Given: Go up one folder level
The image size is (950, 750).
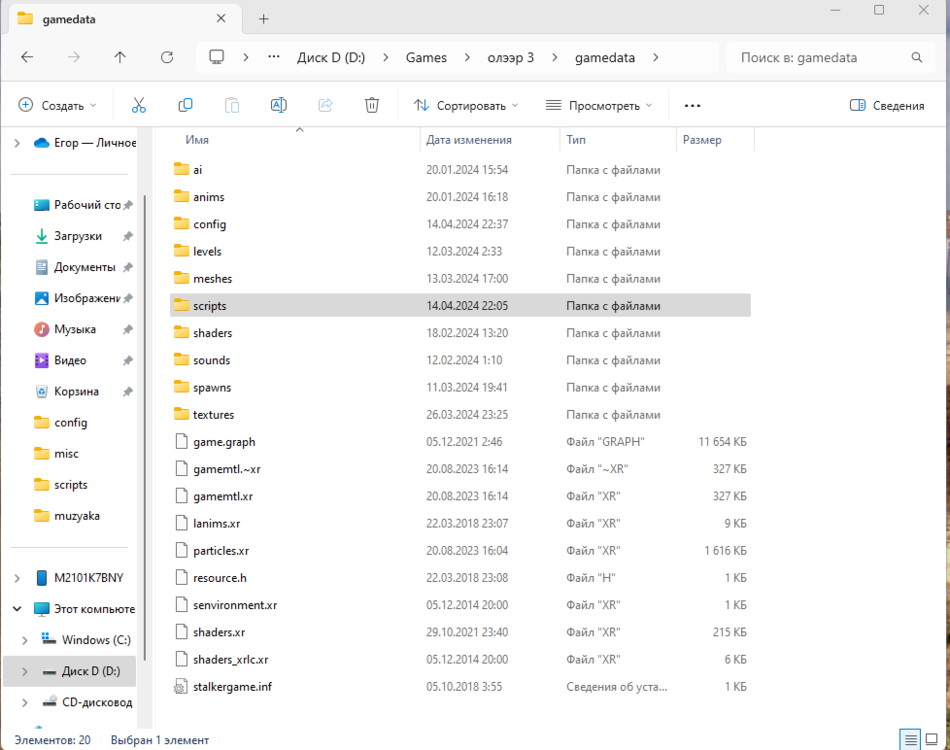Looking at the screenshot, I should coord(120,57).
